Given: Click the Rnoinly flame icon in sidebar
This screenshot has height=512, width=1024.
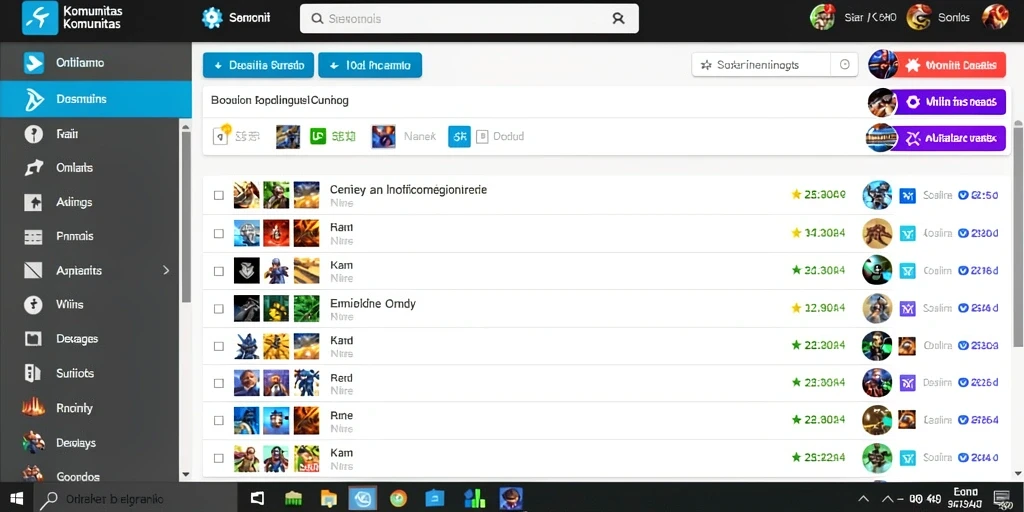Looking at the screenshot, I should click(x=33, y=408).
